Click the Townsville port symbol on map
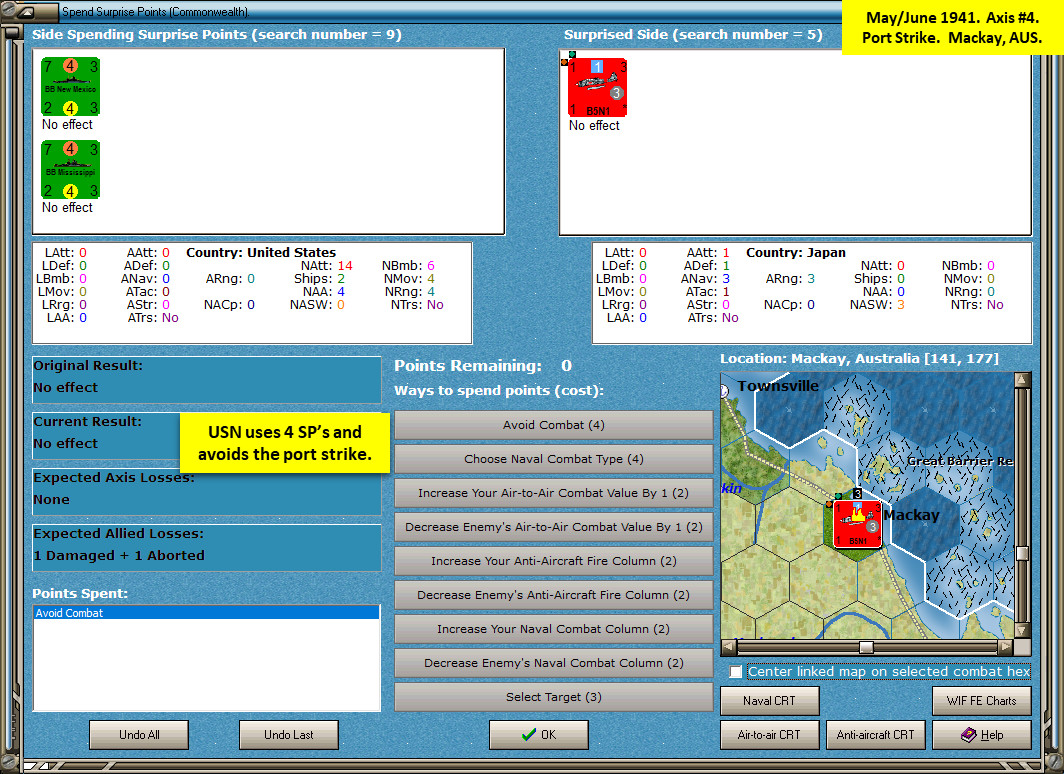This screenshot has width=1064, height=774. 723,390
